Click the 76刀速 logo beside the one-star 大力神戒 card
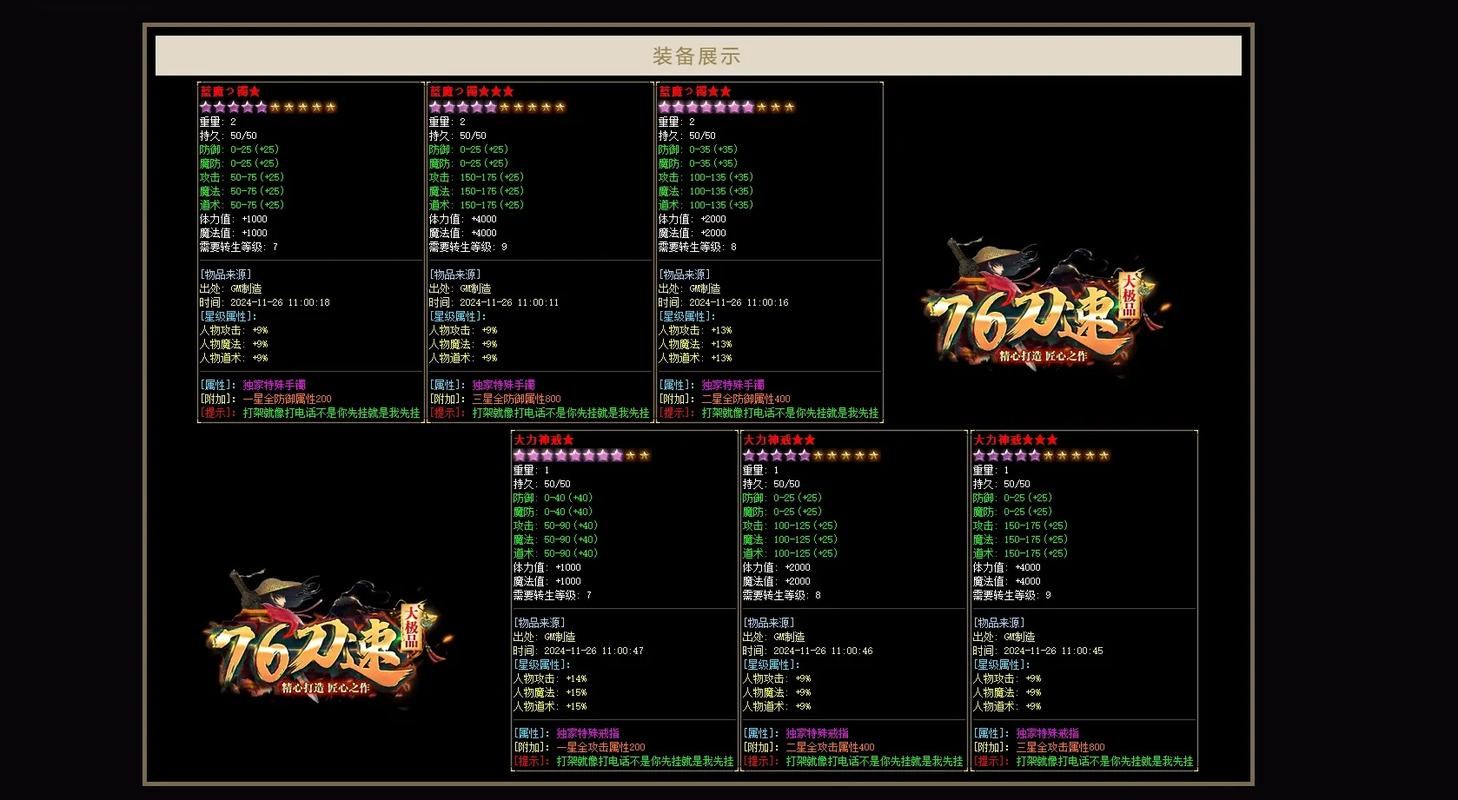 [x=327, y=638]
